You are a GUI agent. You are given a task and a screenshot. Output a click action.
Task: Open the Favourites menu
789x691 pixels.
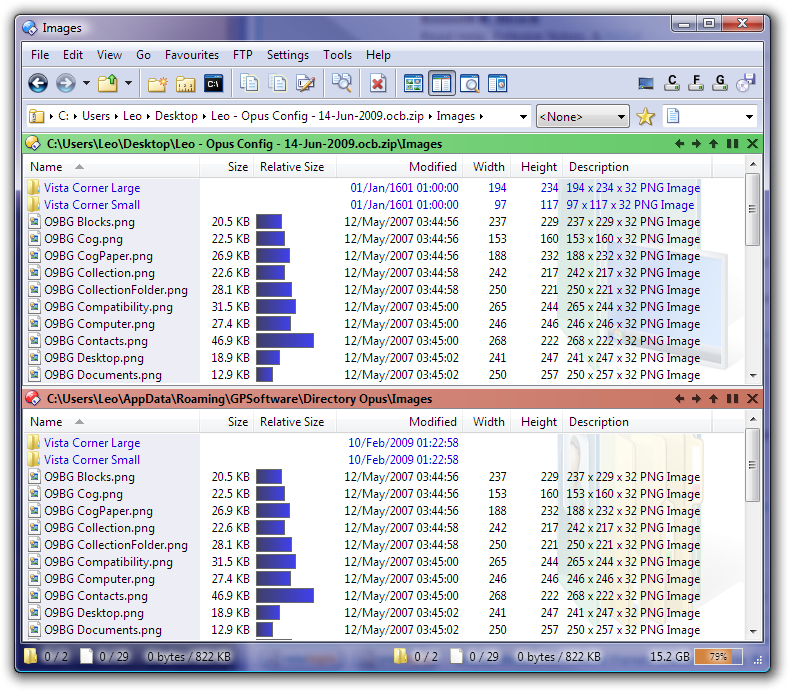tap(191, 55)
